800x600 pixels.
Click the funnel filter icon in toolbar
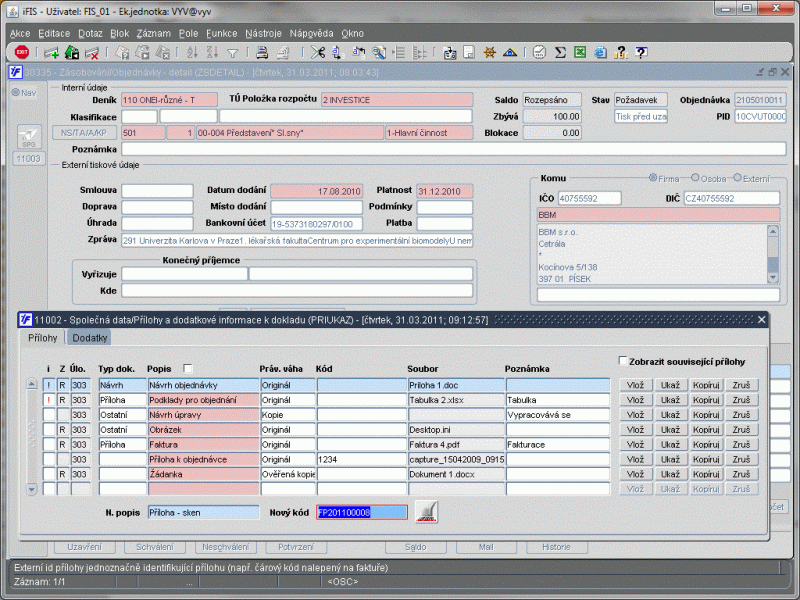tap(232, 52)
